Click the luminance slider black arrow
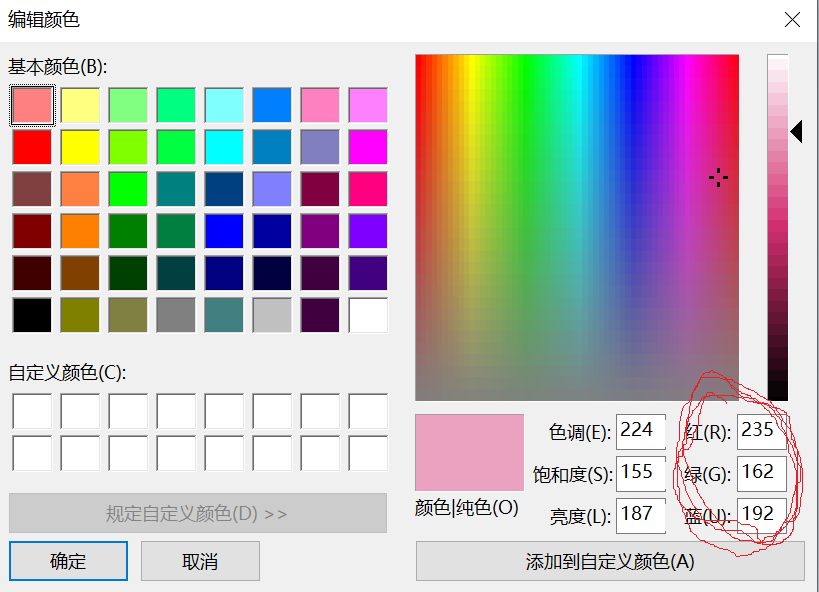The height and width of the screenshot is (592, 819). tap(797, 131)
